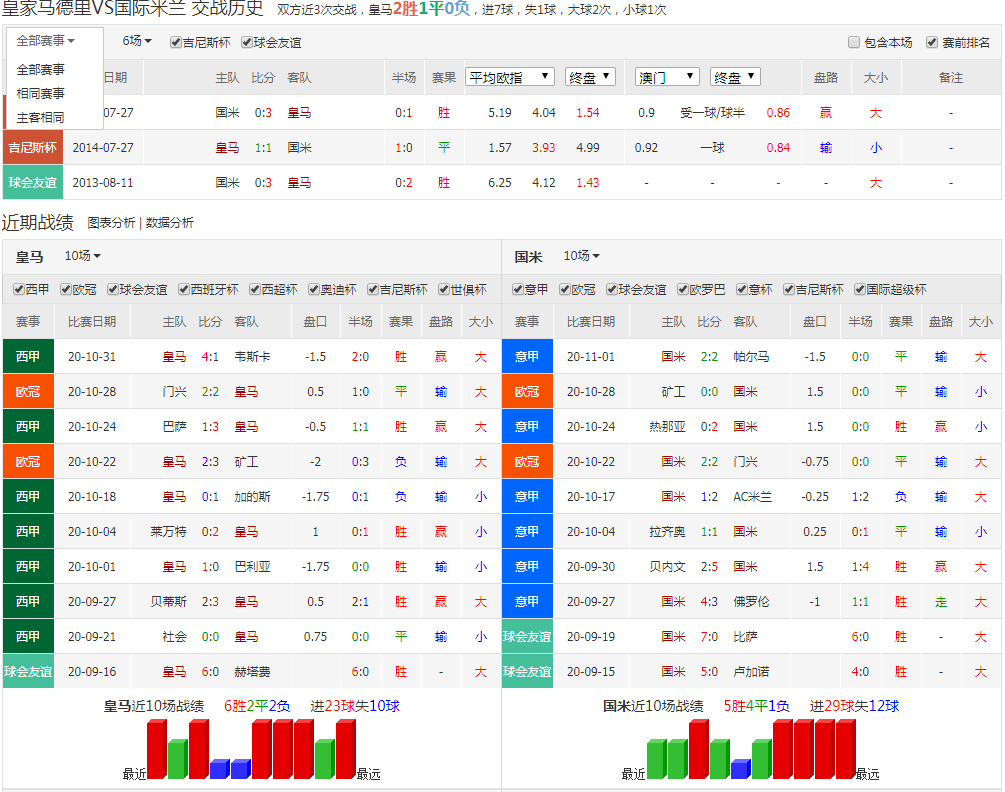Toggle 欧罗巴 checkbox

(x=683, y=290)
